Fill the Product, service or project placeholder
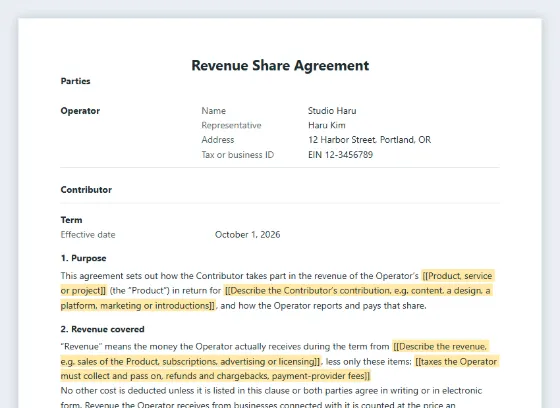Viewport: 560px width, 408px height. click(458, 276)
